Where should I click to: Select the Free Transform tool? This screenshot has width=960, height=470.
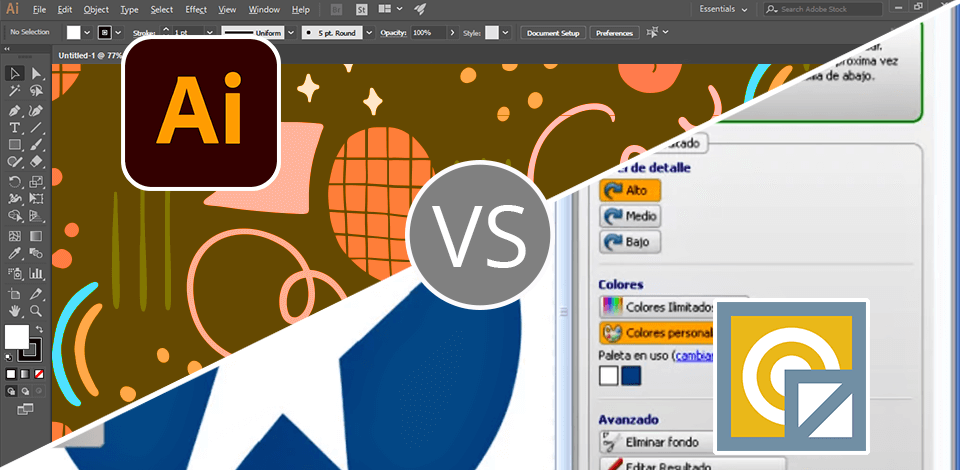36,199
